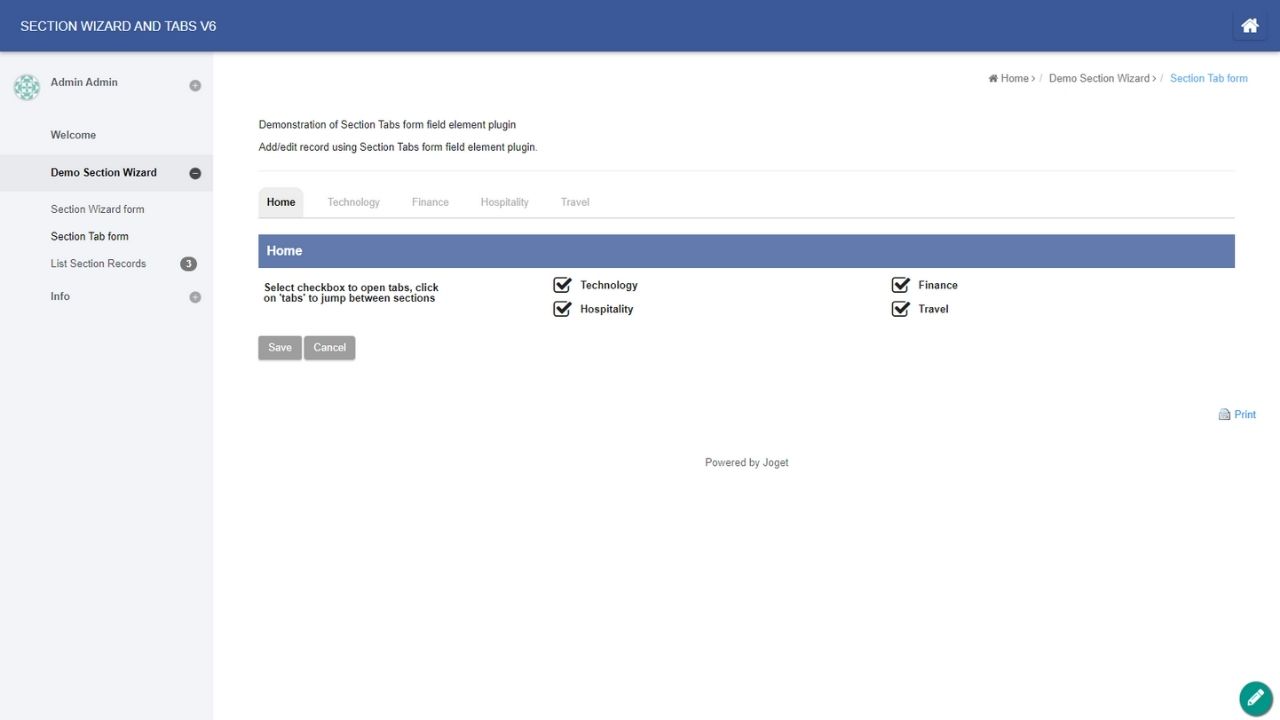Open Section Wizard form in sidebar

[98, 209]
